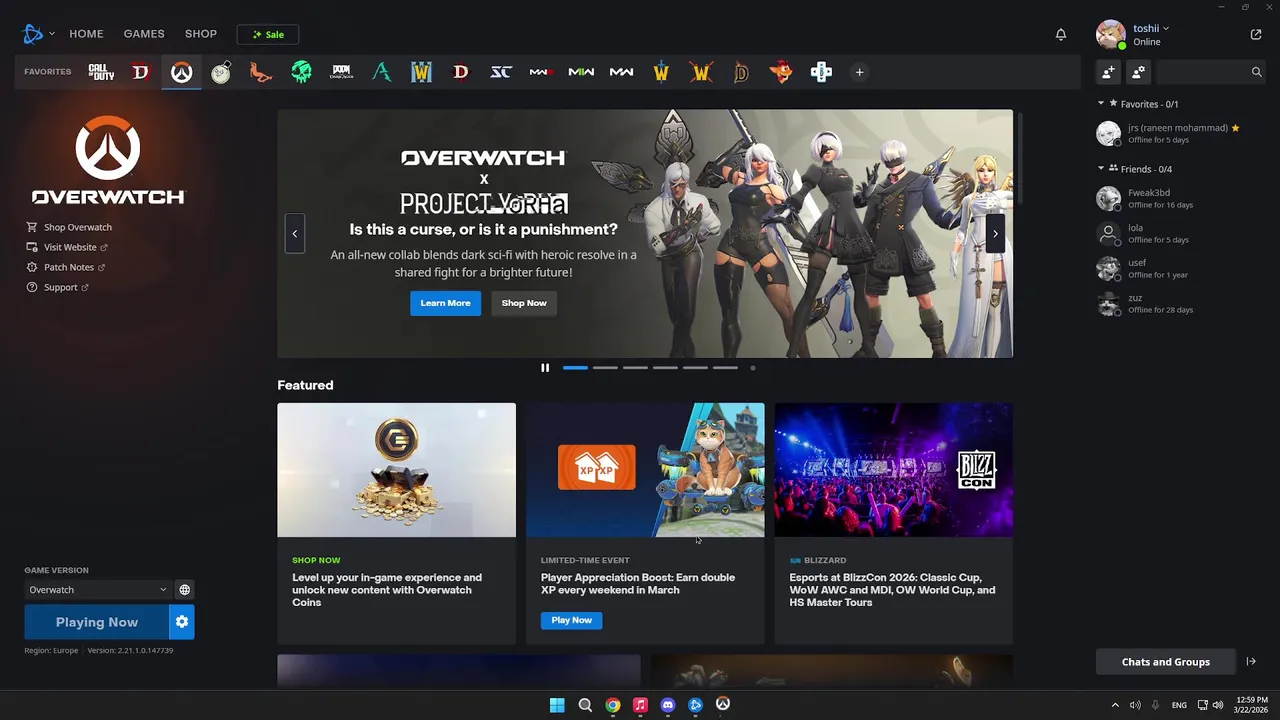Screen dimensions: 1280x720
Task: Open the Crash Bandicoot icon
Action: [781, 72]
